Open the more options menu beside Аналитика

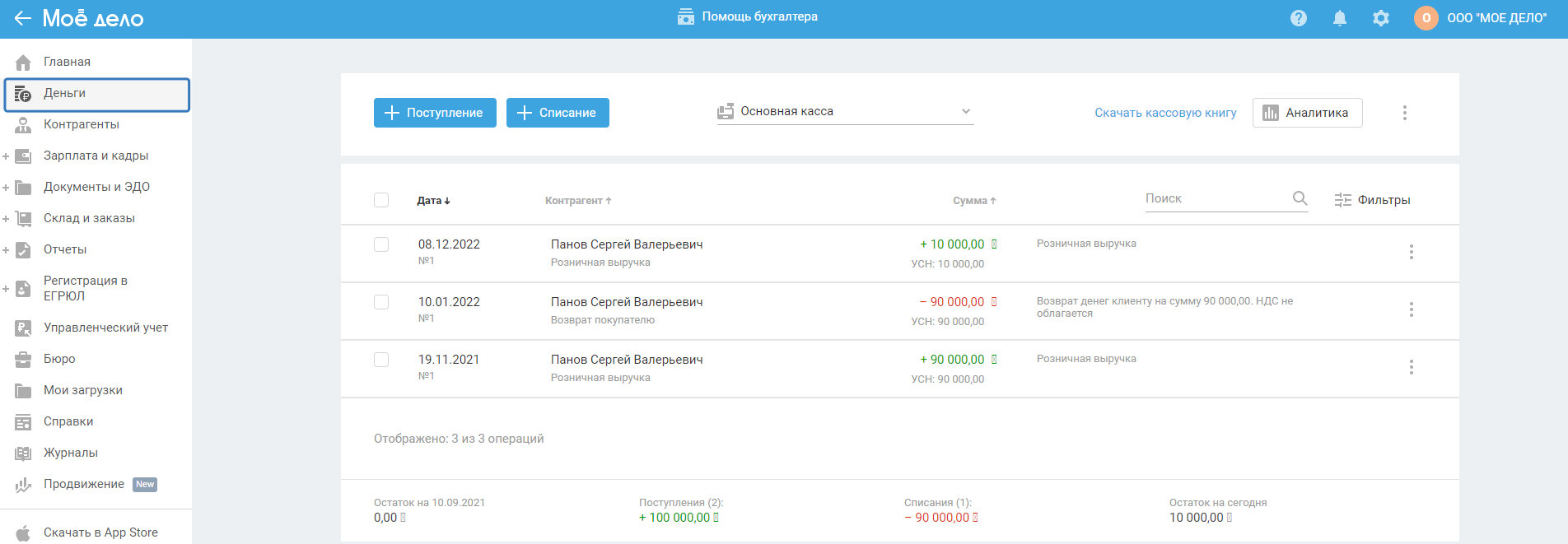(1405, 113)
